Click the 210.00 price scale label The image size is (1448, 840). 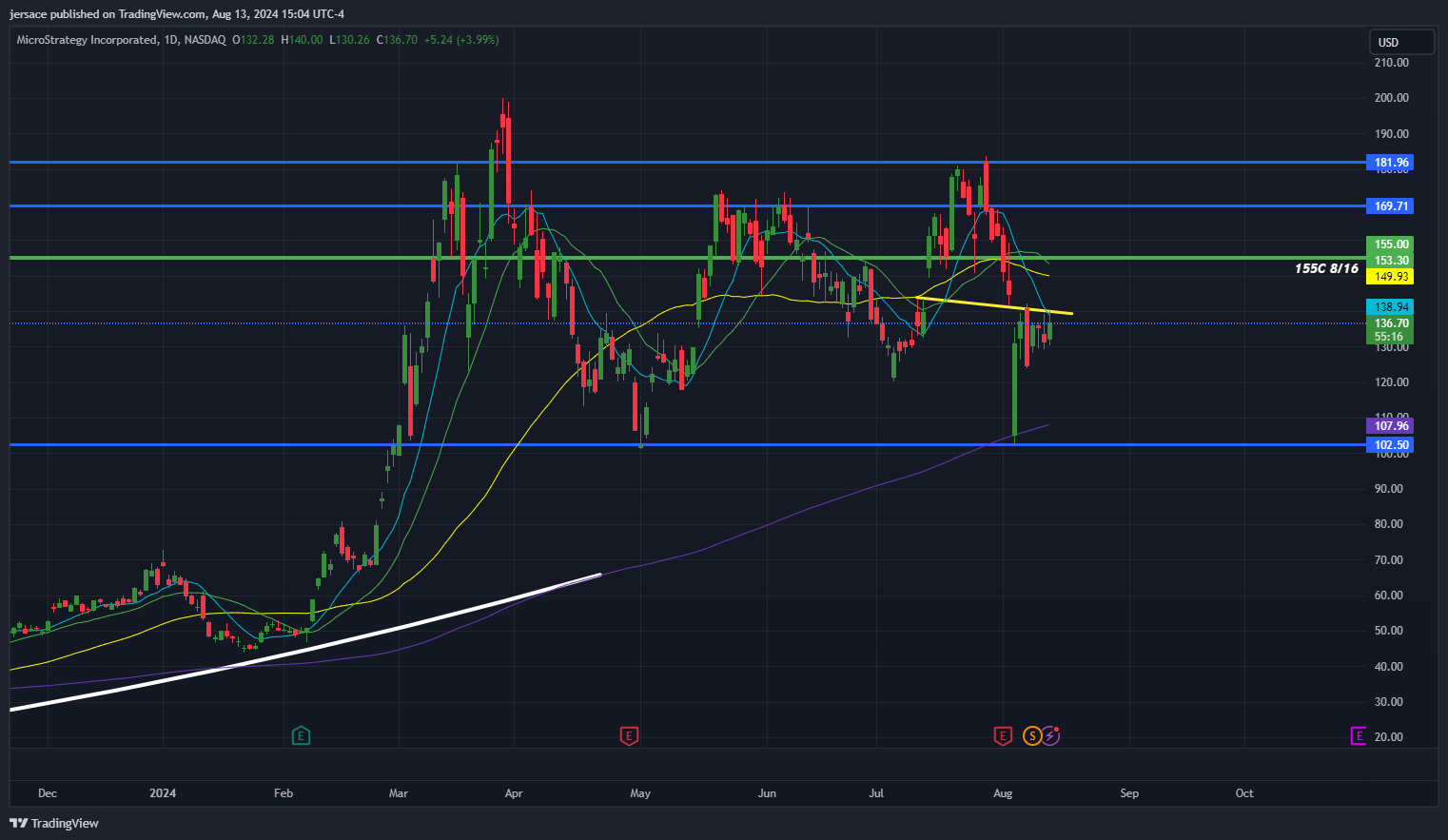tap(1391, 63)
